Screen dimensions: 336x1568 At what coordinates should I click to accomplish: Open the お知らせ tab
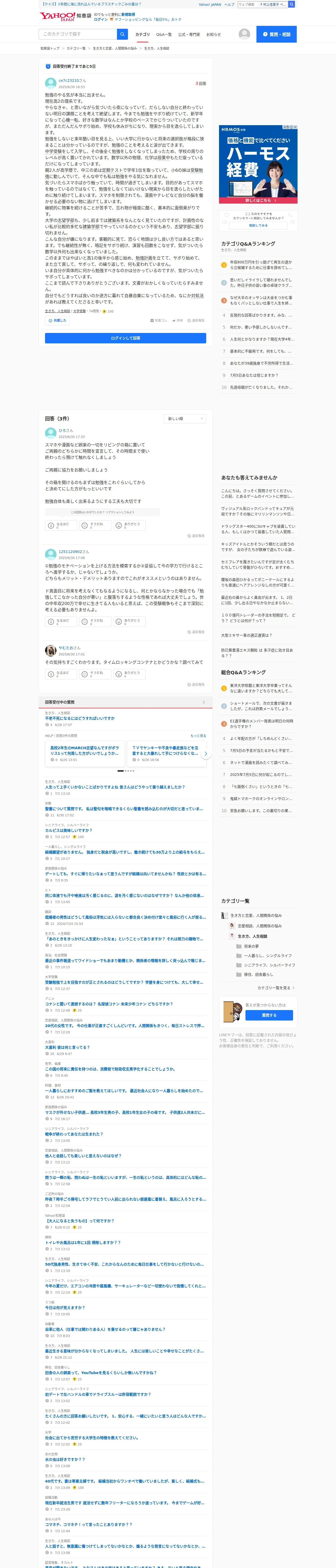coord(214,35)
